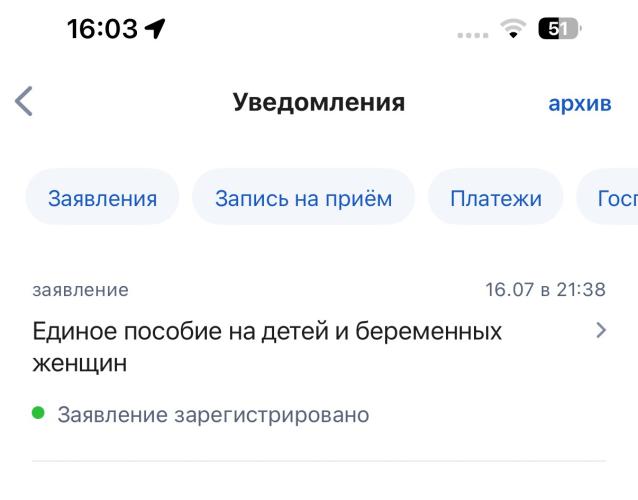Choose the Платежи filter chip

click(x=496, y=198)
